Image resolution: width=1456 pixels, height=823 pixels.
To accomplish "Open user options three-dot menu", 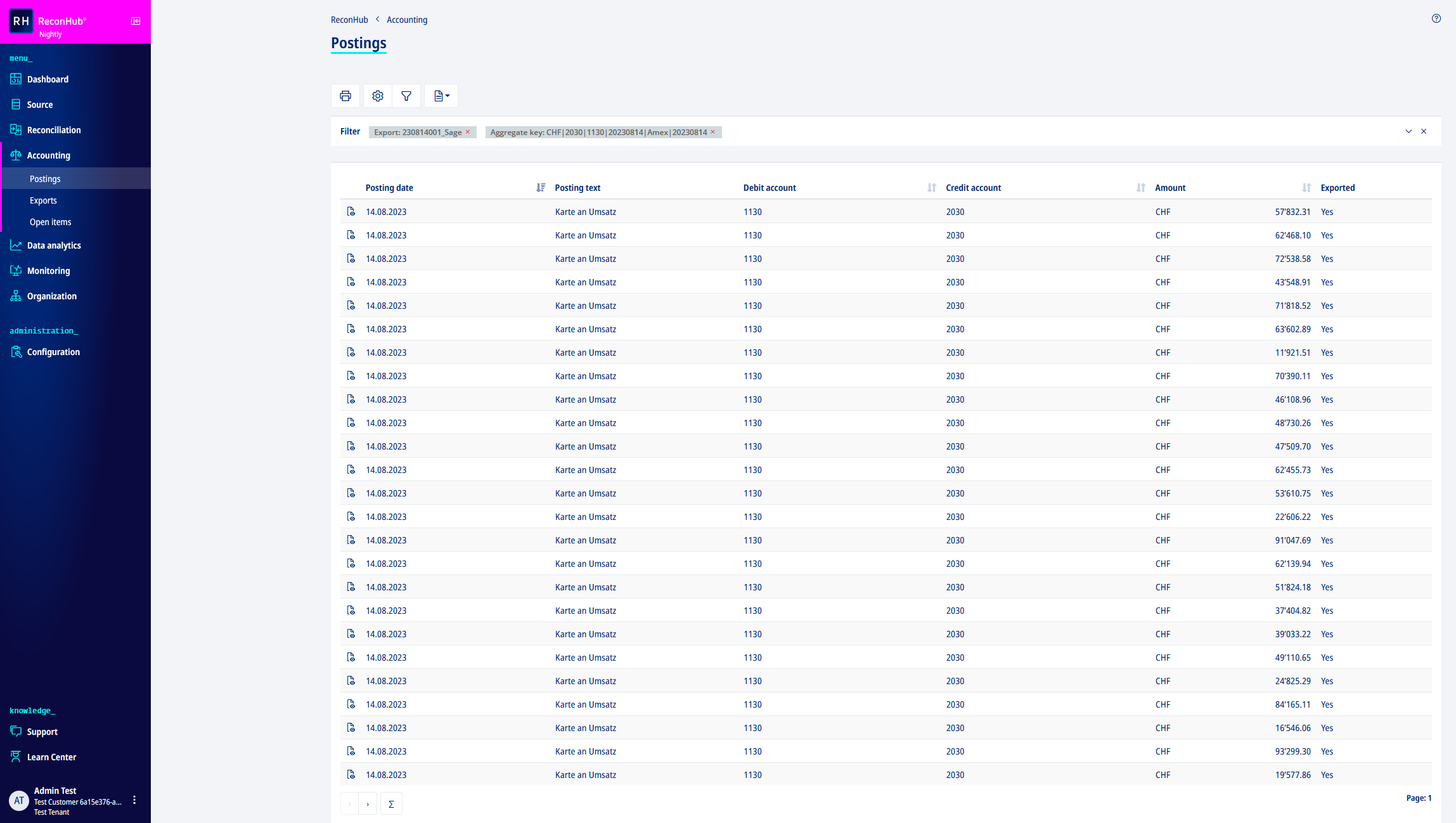I will [x=134, y=800].
